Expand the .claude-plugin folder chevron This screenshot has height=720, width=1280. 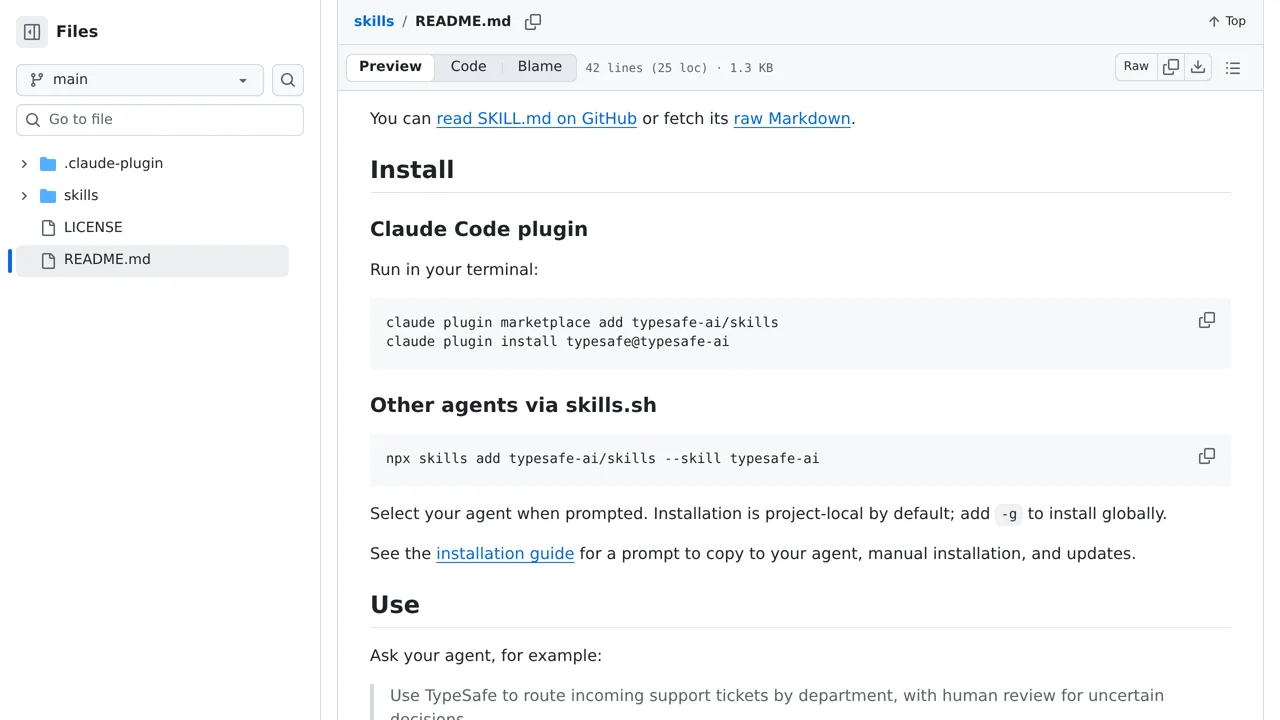(24, 163)
